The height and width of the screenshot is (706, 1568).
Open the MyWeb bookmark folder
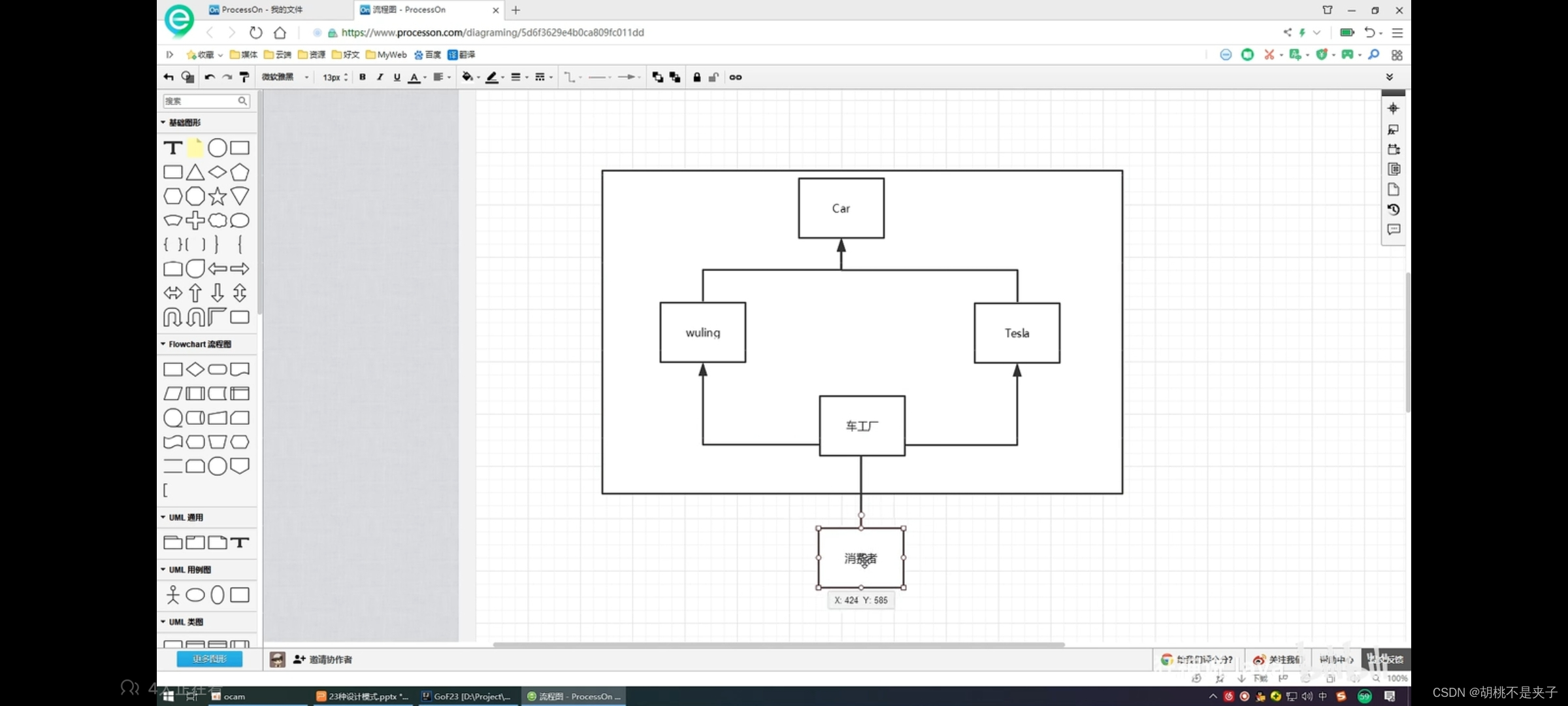(x=386, y=55)
